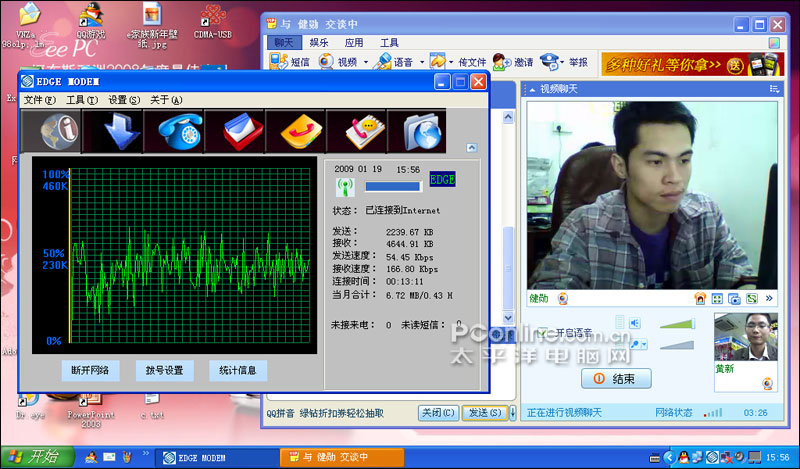Open the call log notebook icon

point(357,131)
